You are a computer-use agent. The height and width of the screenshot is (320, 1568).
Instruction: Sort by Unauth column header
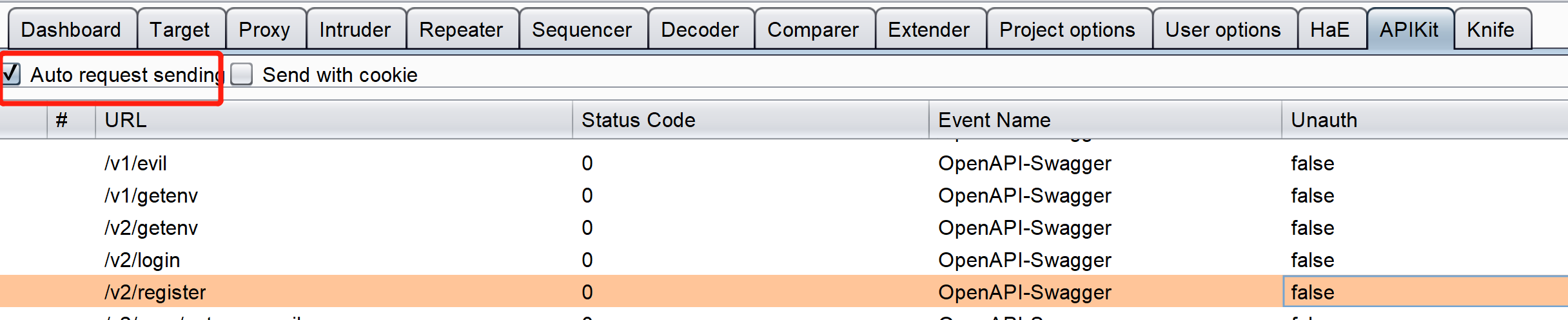coord(1425,120)
